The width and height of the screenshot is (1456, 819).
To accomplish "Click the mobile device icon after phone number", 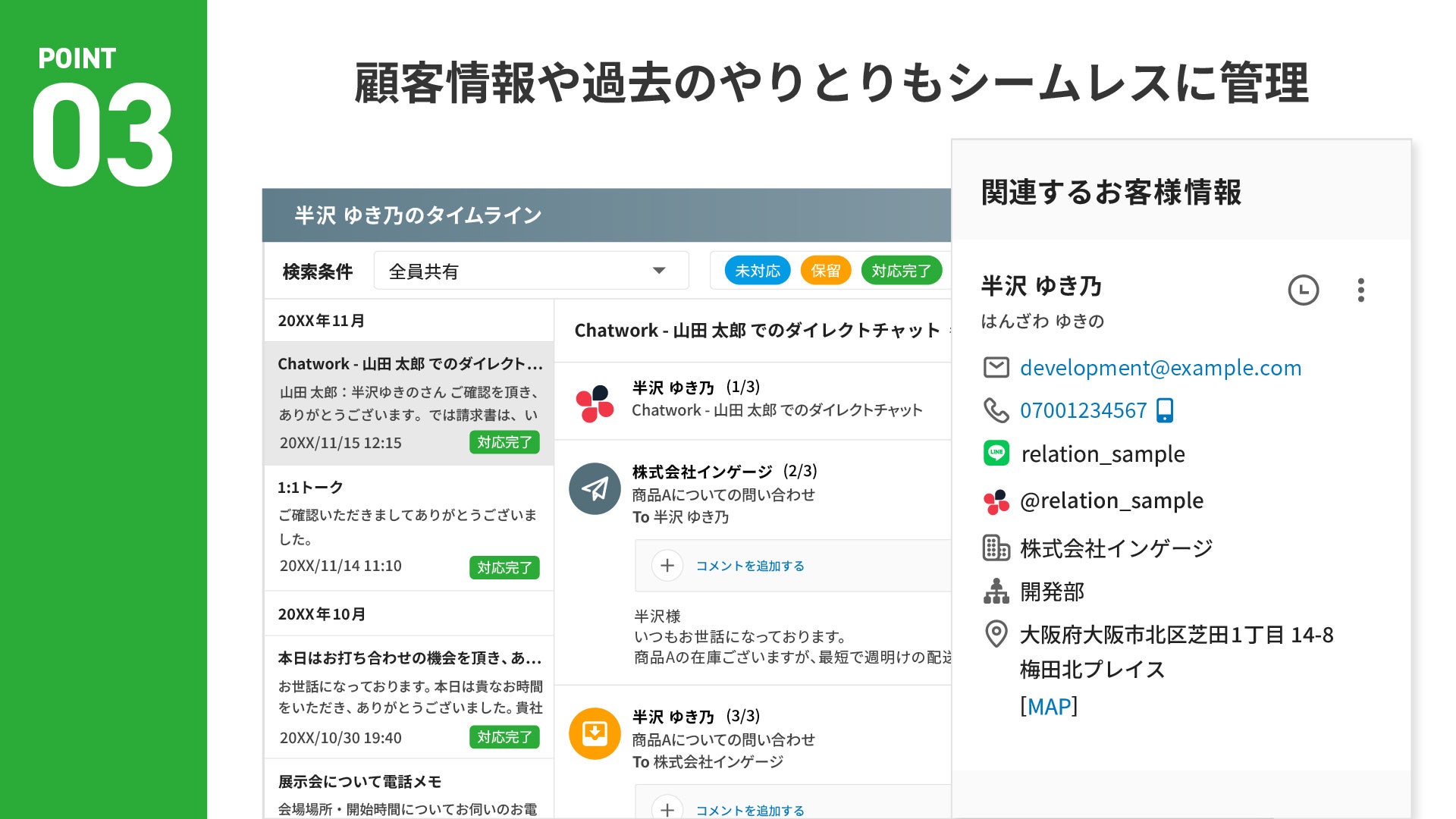I will [x=1165, y=410].
